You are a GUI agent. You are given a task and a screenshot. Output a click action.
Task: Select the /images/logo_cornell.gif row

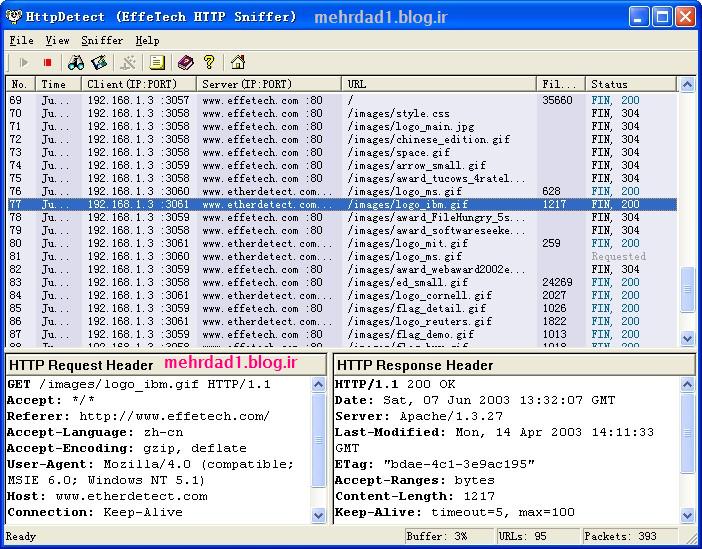[x=342, y=295]
